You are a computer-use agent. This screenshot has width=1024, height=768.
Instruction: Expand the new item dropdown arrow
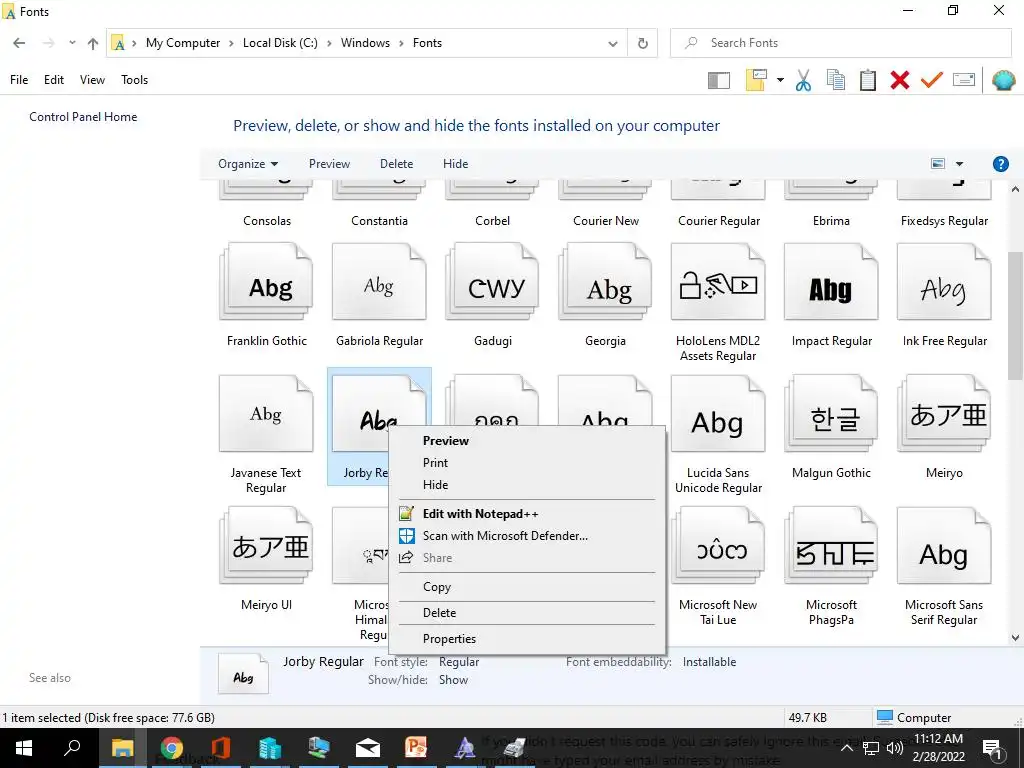(780, 80)
